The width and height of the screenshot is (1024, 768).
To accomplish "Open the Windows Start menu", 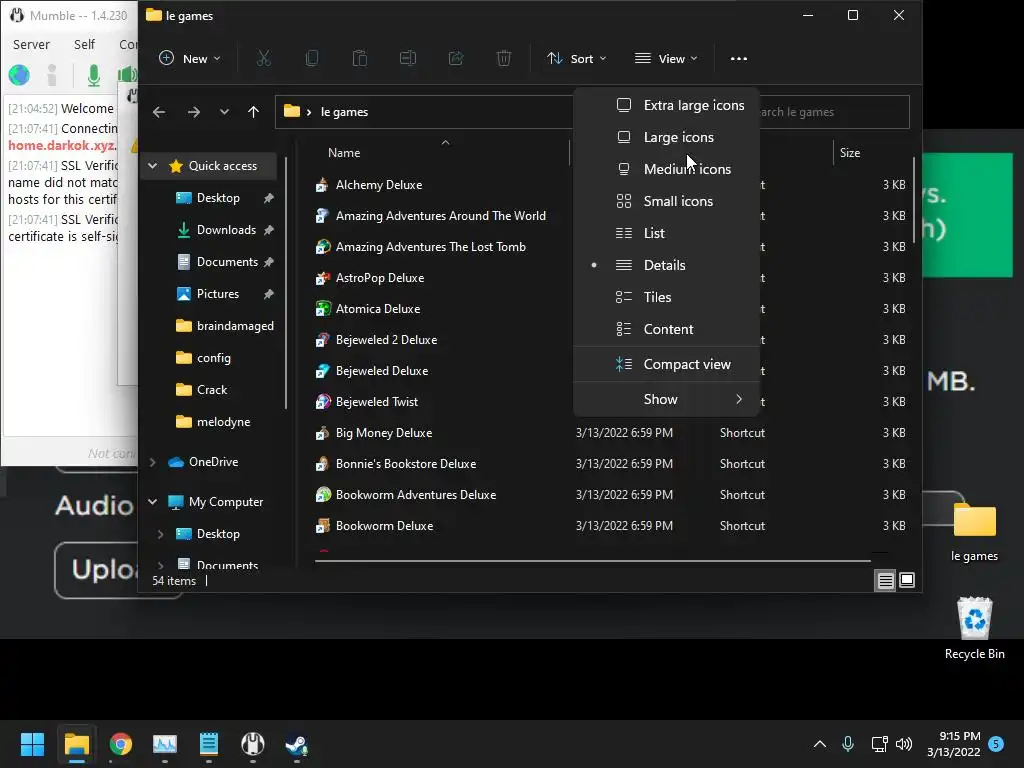I will (32, 744).
